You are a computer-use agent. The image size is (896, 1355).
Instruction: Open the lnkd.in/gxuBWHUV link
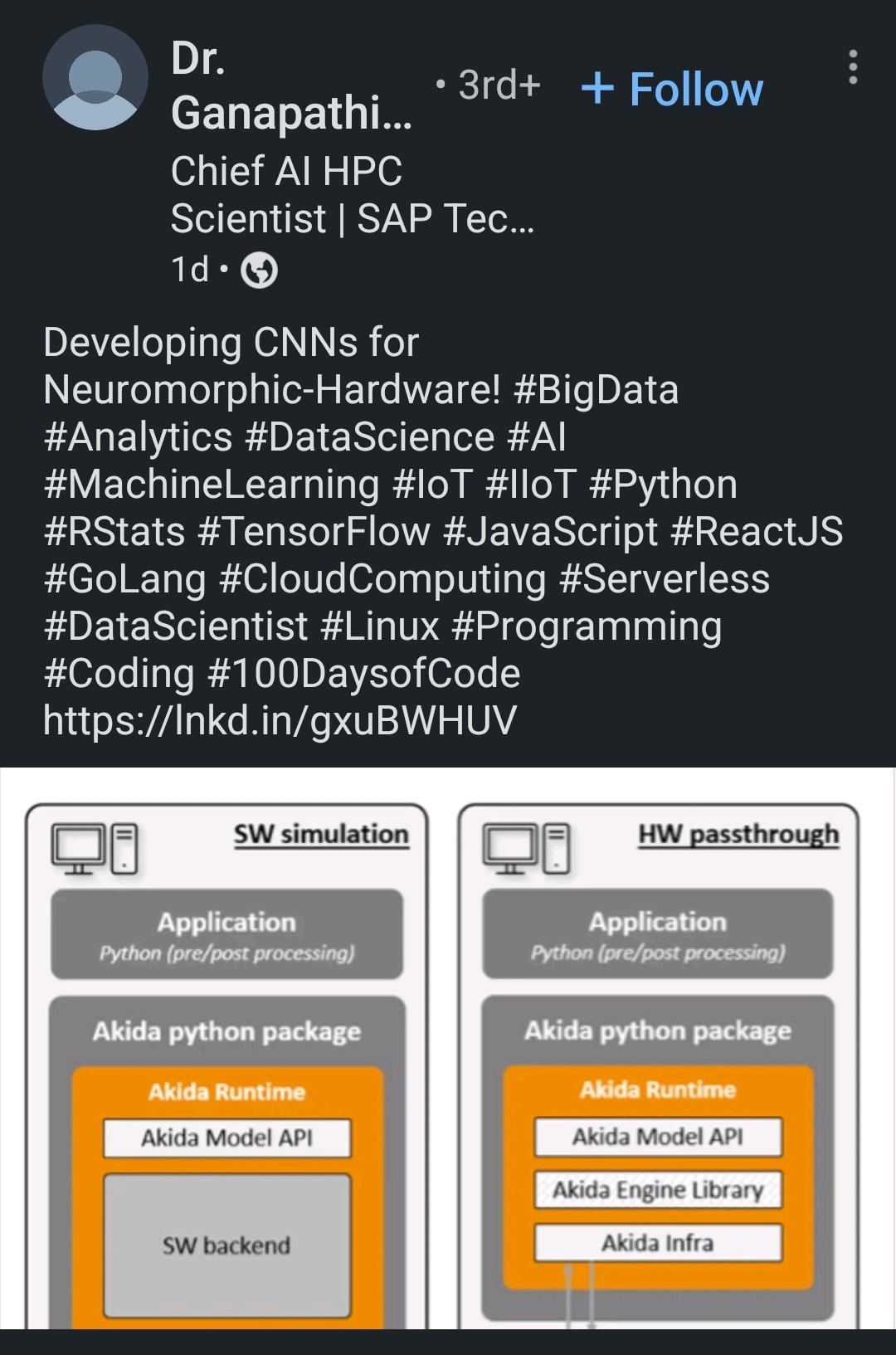point(280,720)
